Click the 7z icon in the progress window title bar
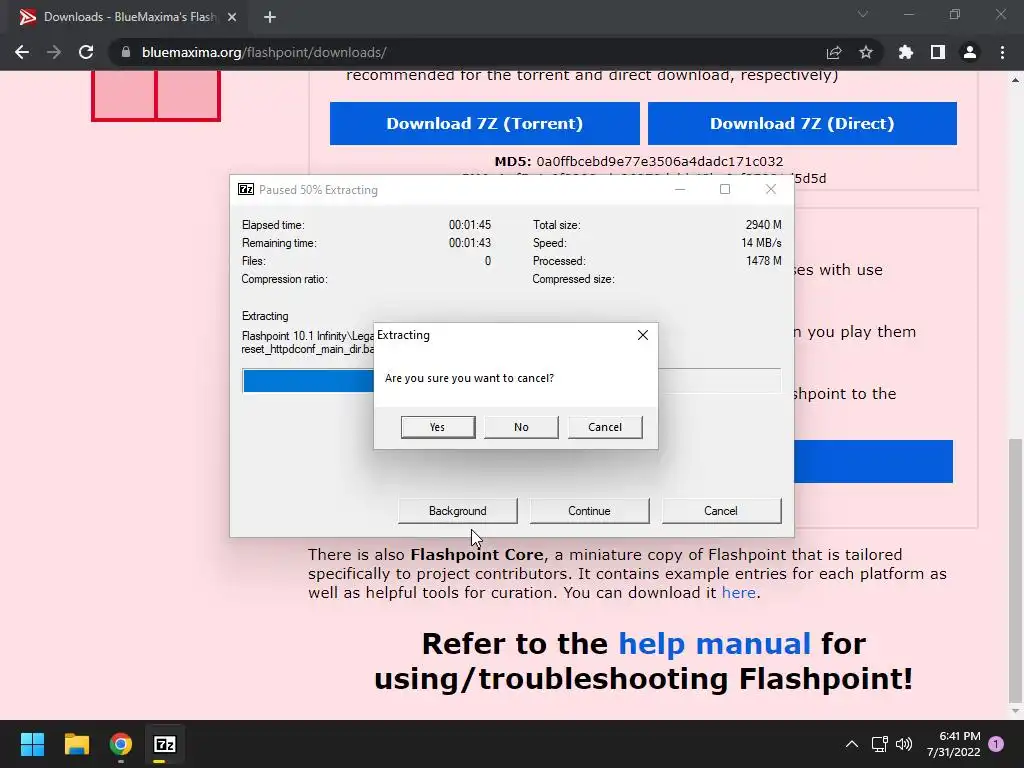The width and height of the screenshot is (1024, 768). 246,189
